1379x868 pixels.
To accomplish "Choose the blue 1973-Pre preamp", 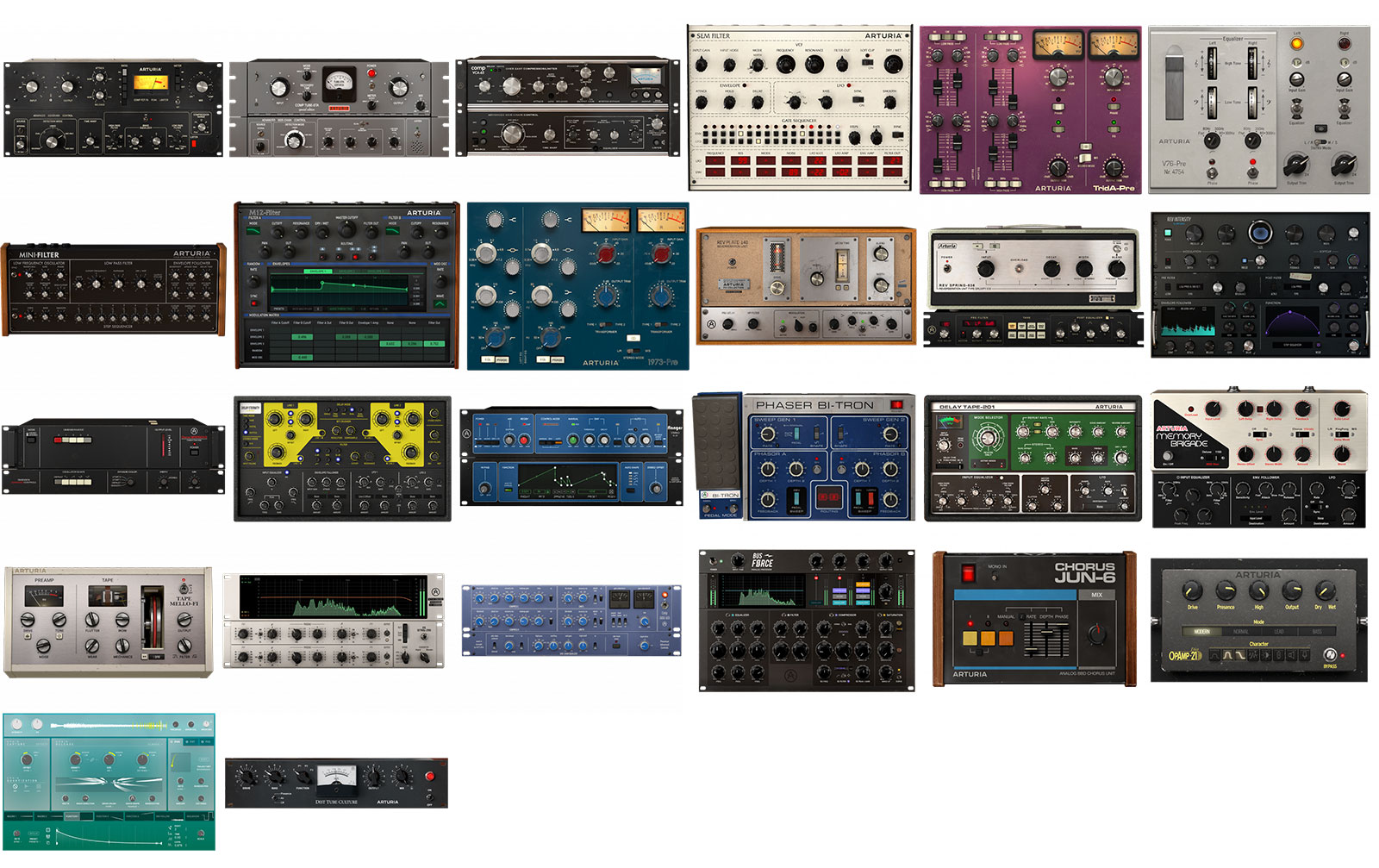I will (578, 286).
